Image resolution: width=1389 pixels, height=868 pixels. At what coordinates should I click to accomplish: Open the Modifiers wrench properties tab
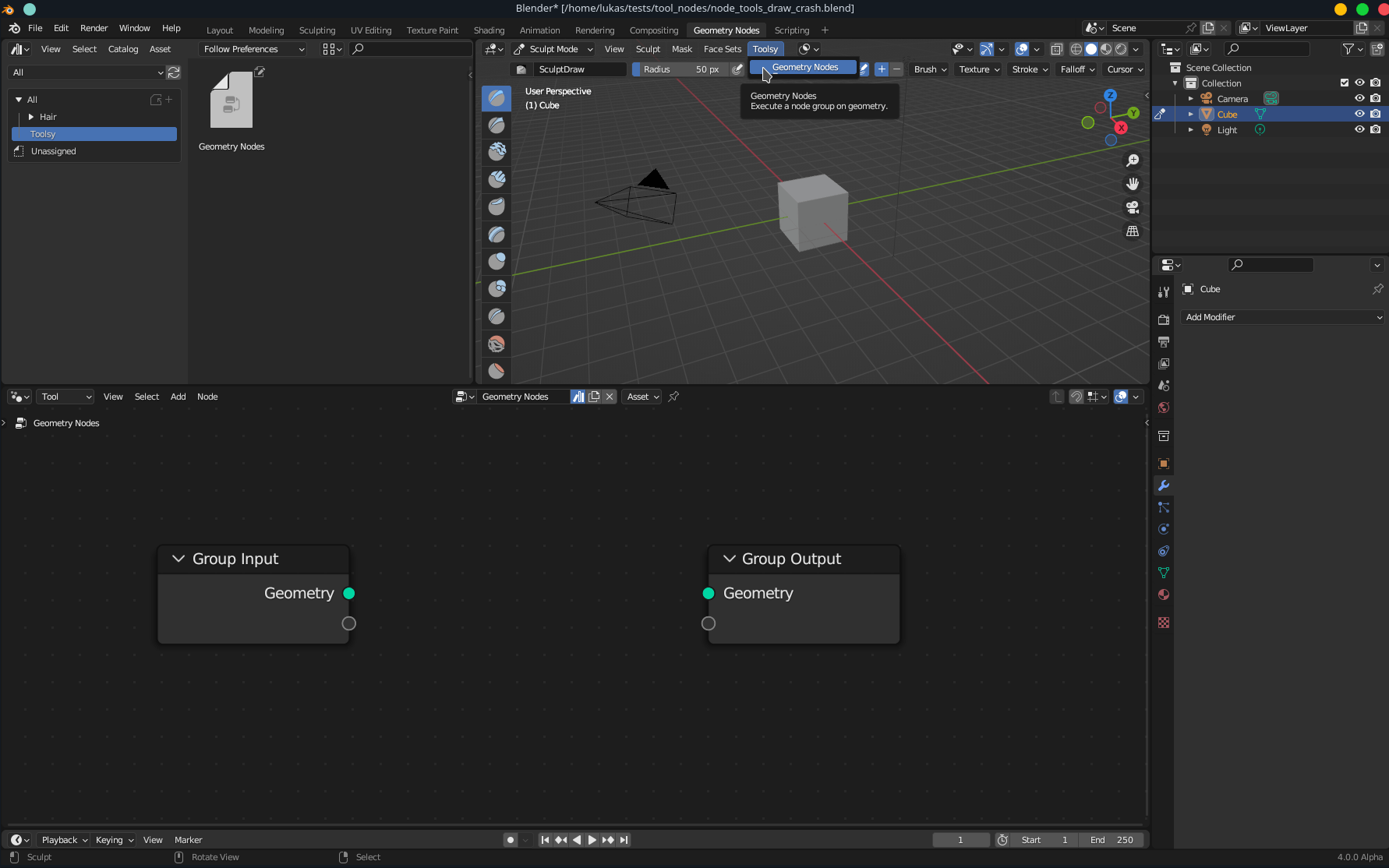(1164, 485)
